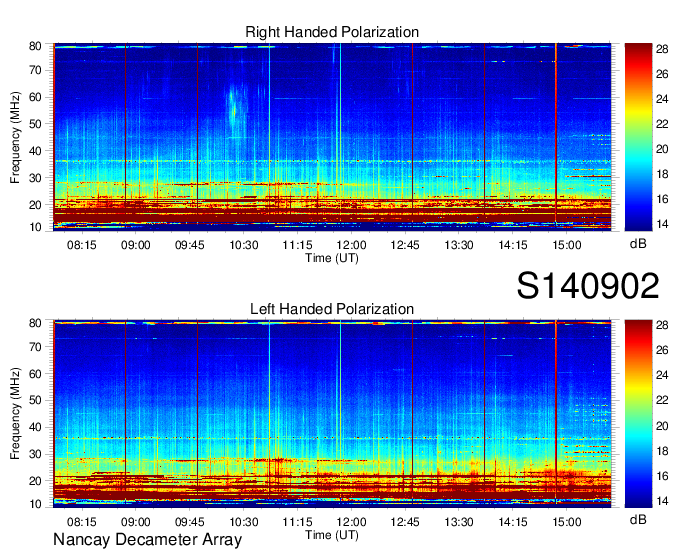Screen dimensions: 680x552
Task: Click the 22 dB label on the top colorbar
Action: pyautogui.click(x=662, y=124)
